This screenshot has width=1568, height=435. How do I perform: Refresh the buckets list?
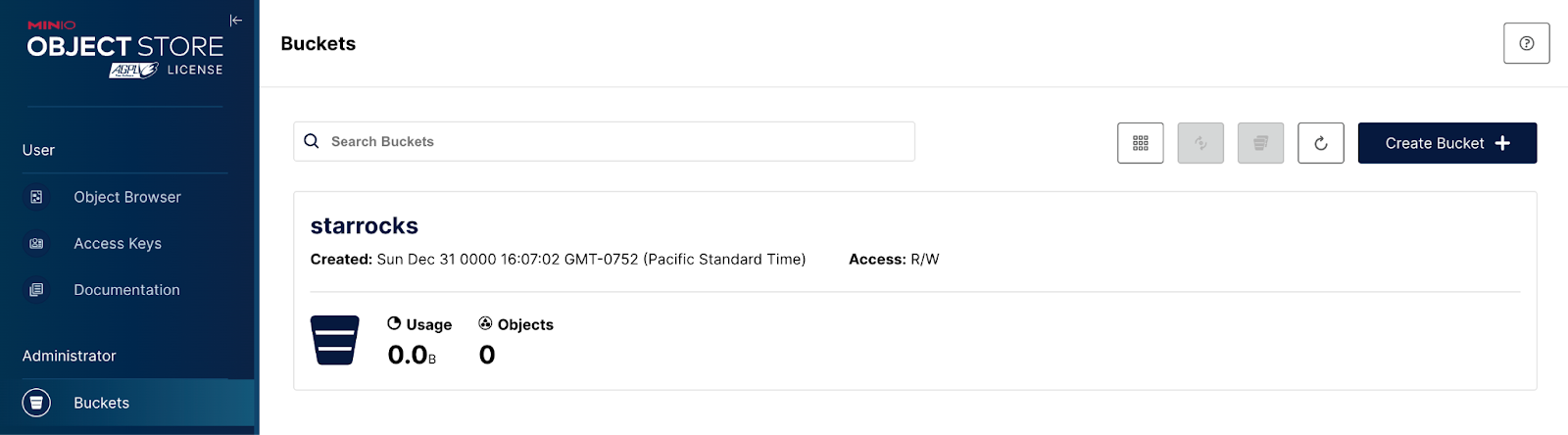pyautogui.click(x=1320, y=143)
